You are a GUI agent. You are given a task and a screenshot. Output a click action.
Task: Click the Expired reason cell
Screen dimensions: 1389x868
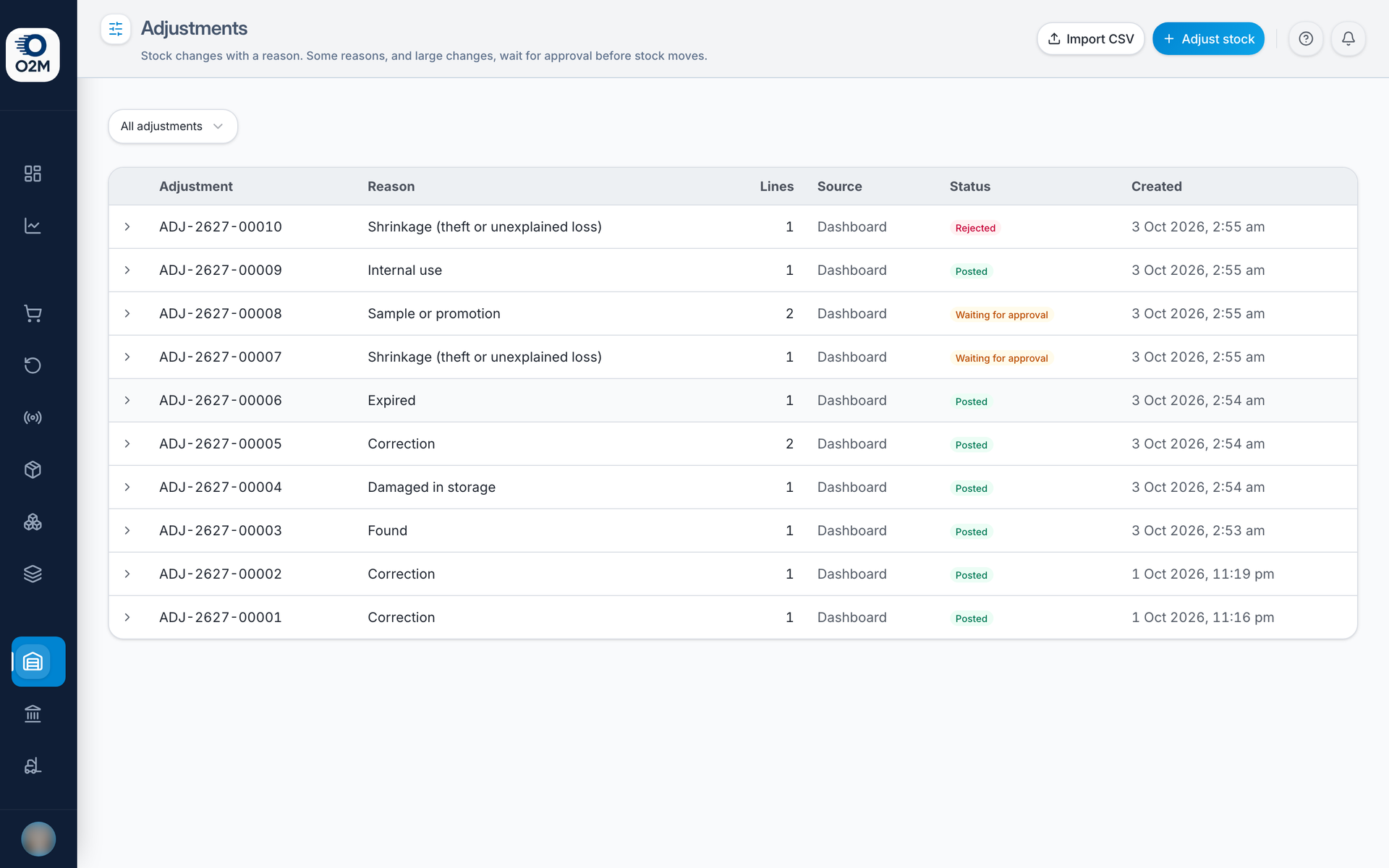[391, 401]
